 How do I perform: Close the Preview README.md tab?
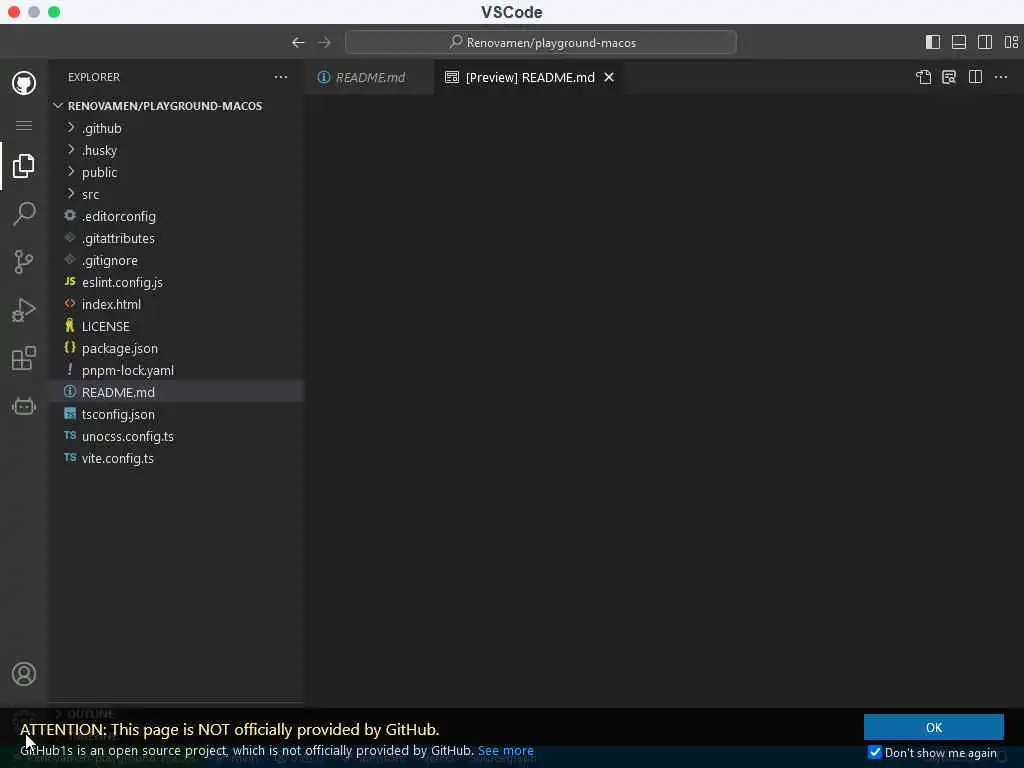pyautogui.click(x=609, y=77)
